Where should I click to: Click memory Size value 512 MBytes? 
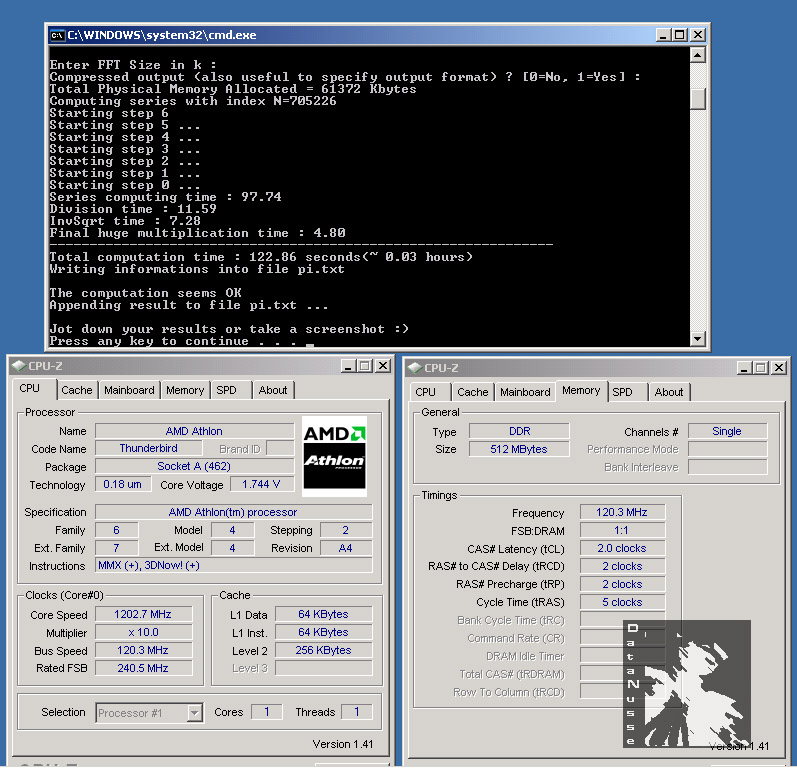point(519,449)
